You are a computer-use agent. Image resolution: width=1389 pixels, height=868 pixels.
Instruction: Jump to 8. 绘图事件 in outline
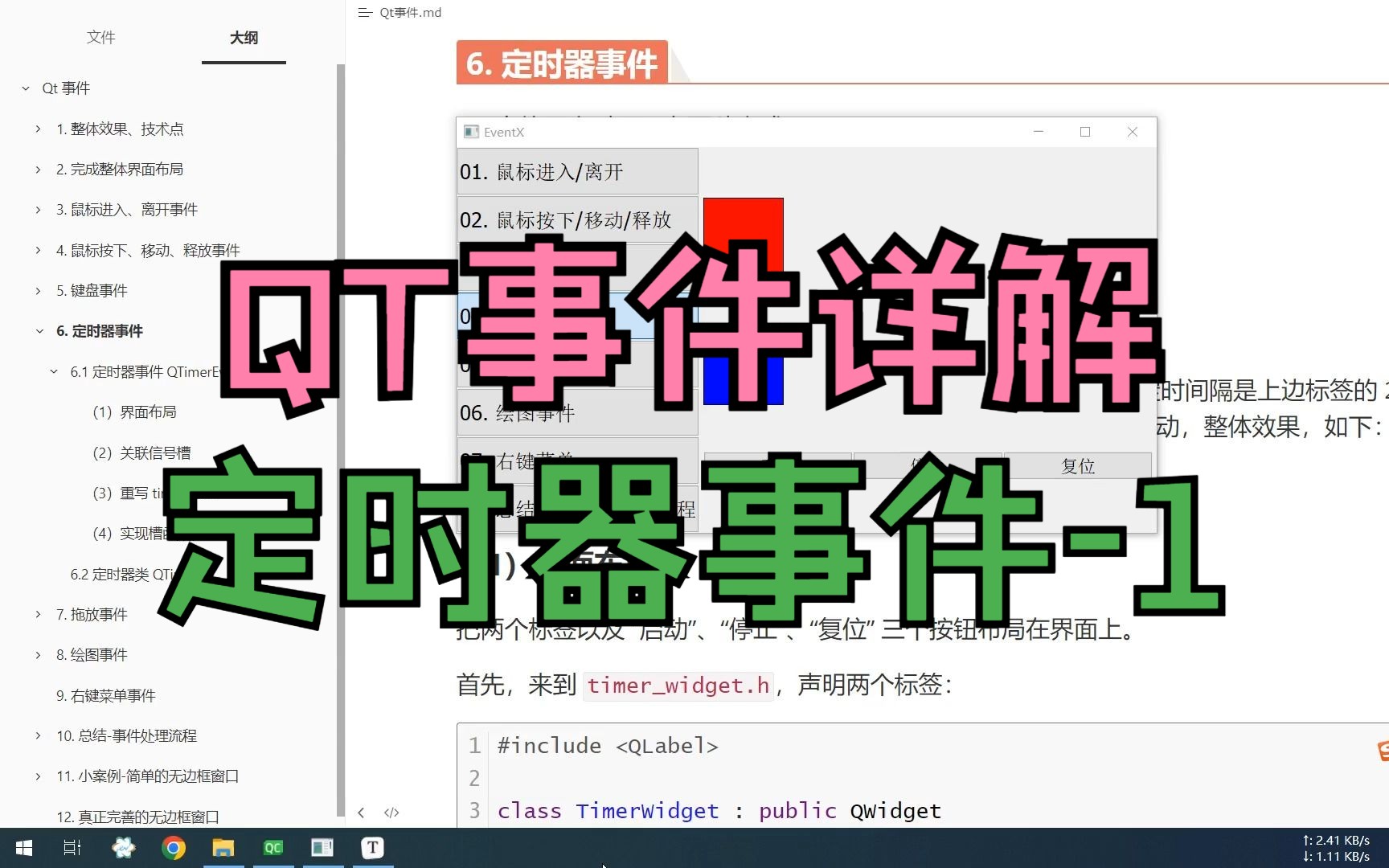[92, 655]
